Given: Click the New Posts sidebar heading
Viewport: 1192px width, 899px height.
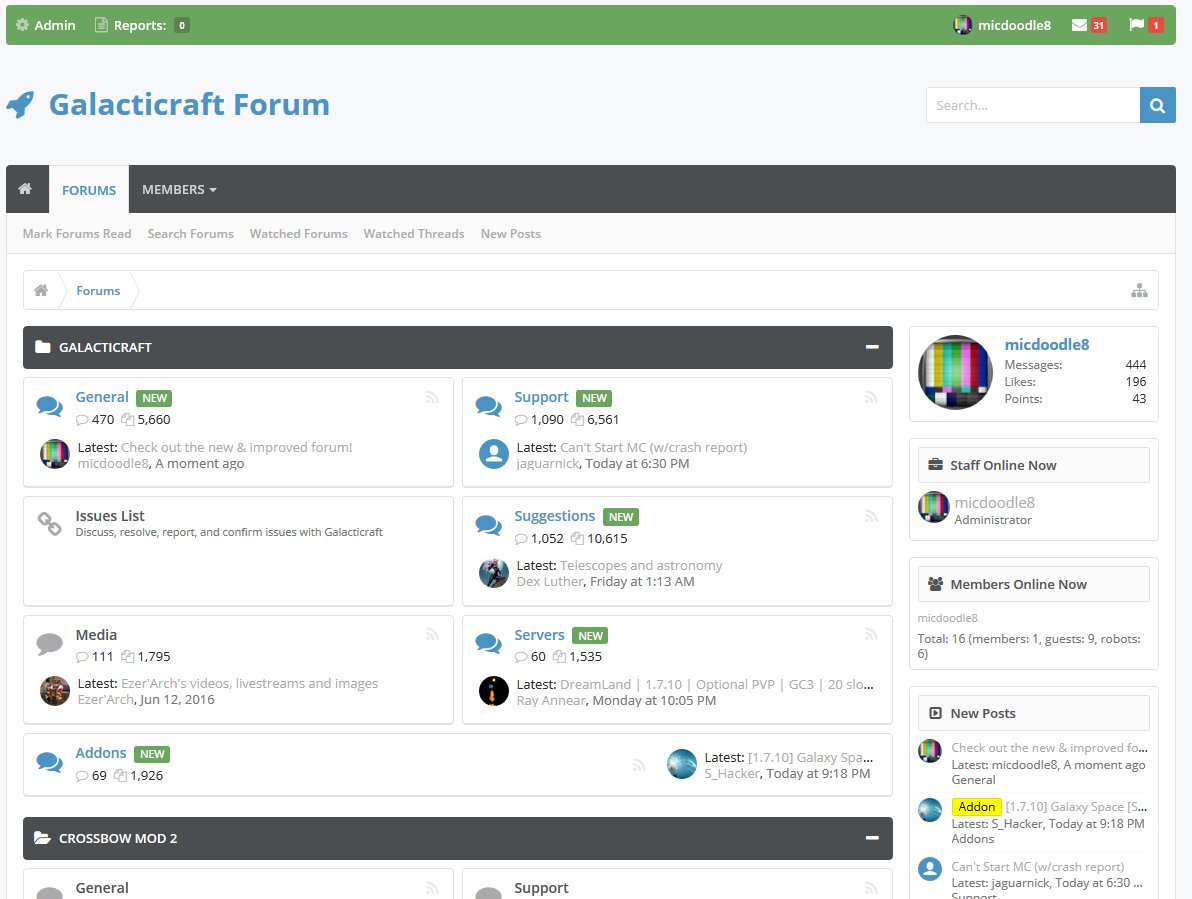Looking at the screenshot, I should click(x=982, y=714).
